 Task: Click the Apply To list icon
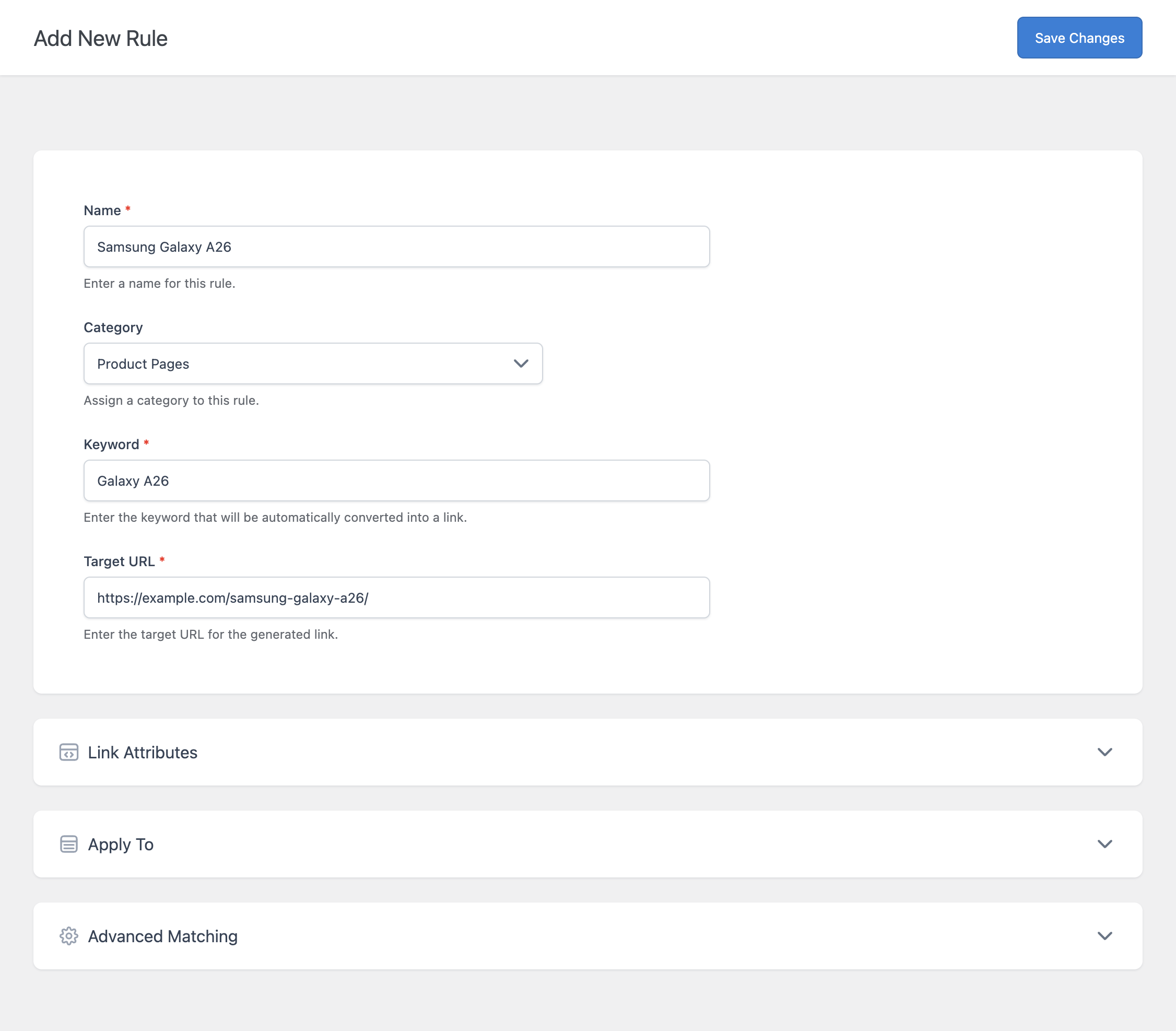click(69, 844)
